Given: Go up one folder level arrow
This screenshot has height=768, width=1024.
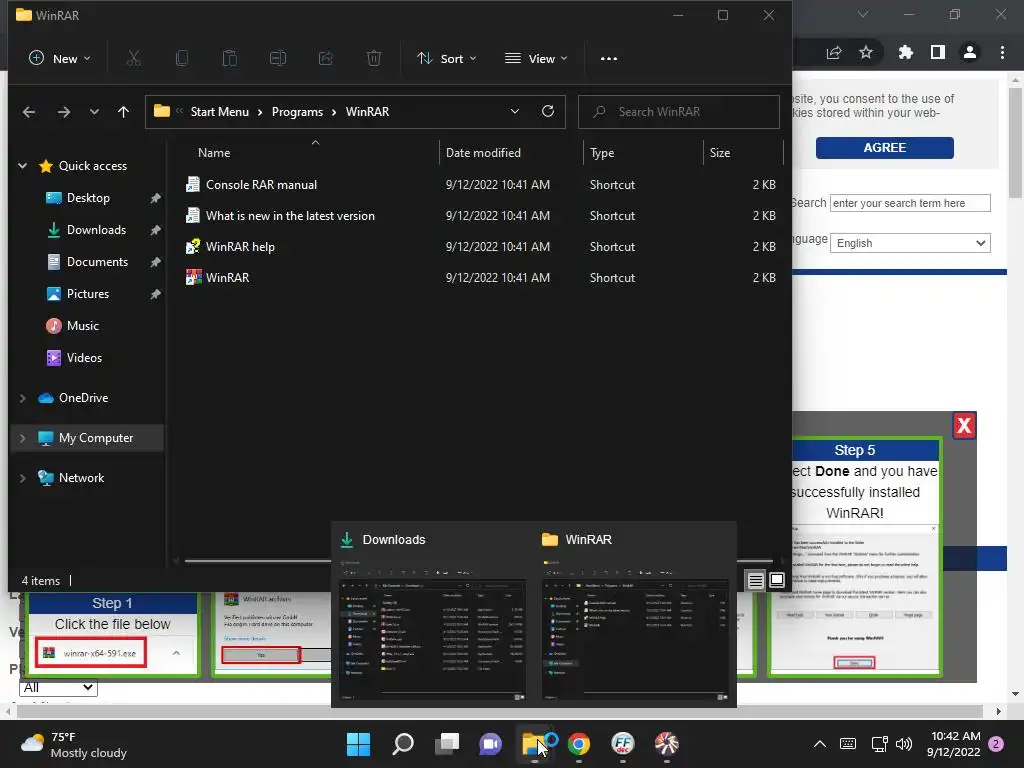Looking at the screenshot, I should (123, 112).
